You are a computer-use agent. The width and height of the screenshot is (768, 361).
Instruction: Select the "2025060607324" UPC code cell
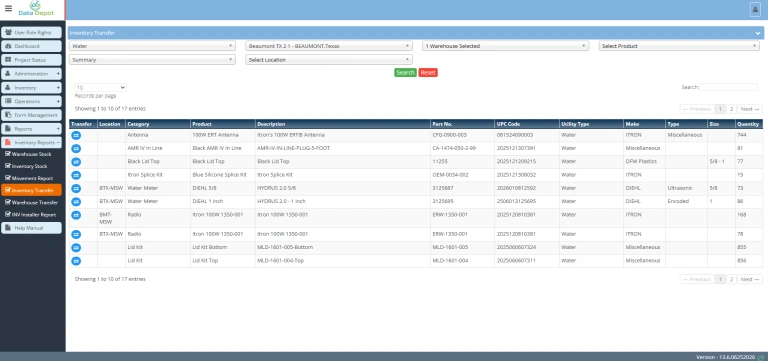click(x=527, y=247)
